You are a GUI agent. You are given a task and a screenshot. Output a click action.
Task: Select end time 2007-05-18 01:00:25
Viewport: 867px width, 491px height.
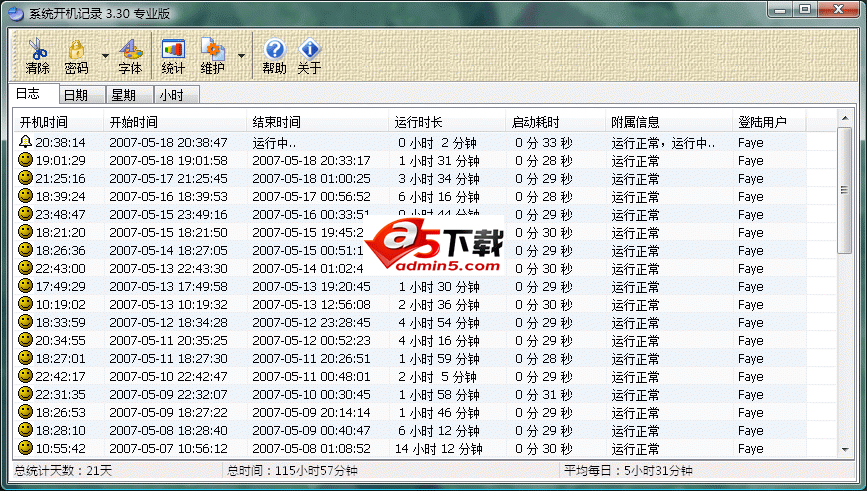311,179
